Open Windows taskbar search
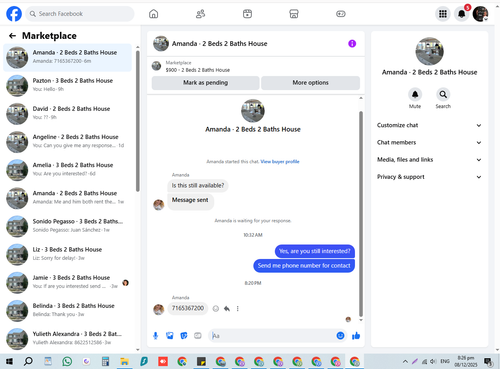500x369 pixels. point(28,361)
